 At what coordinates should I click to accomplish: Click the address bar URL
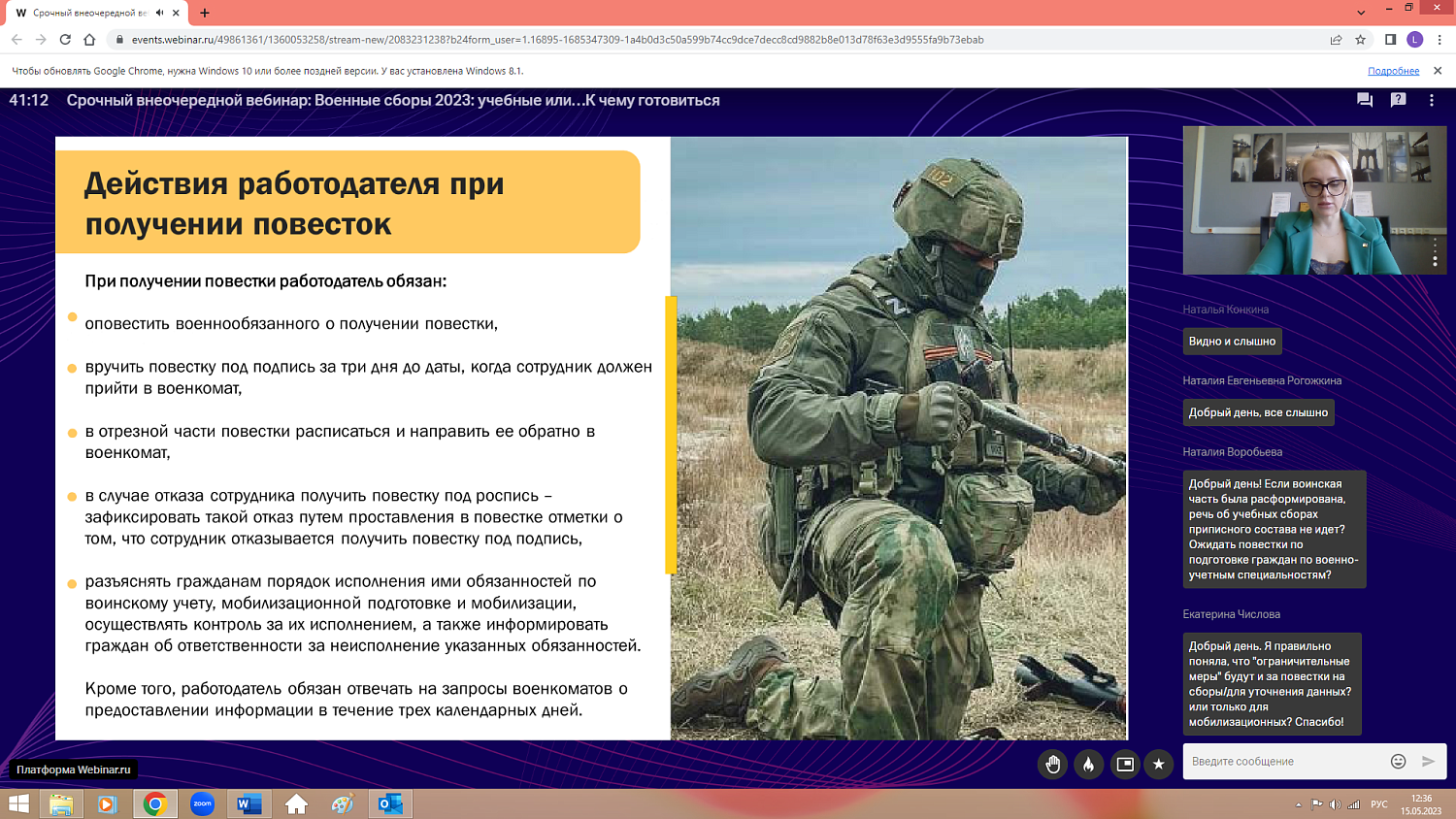557,40
